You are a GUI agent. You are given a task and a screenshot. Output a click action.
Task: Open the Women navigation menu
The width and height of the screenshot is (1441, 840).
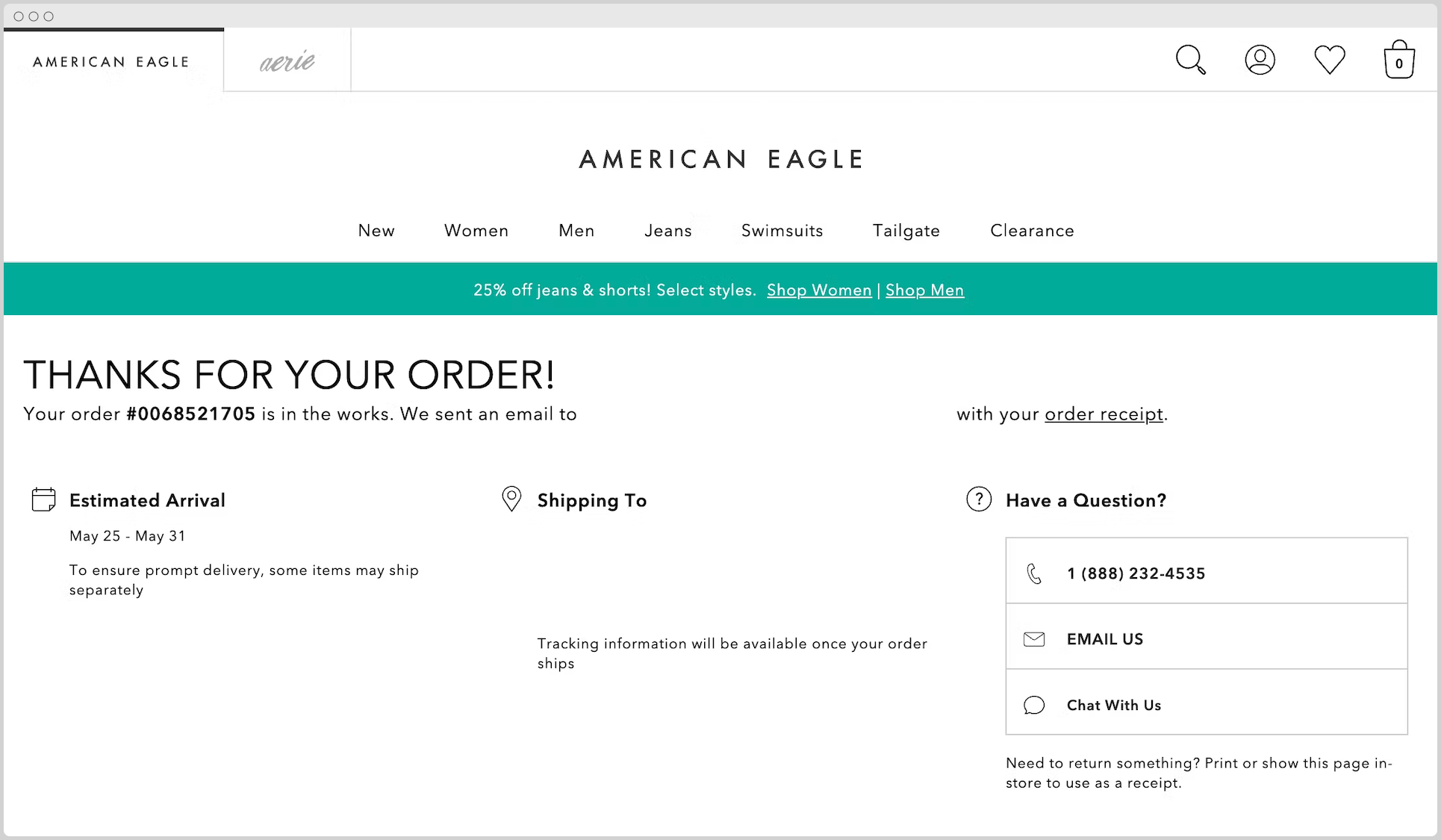[x=476, y=231]
